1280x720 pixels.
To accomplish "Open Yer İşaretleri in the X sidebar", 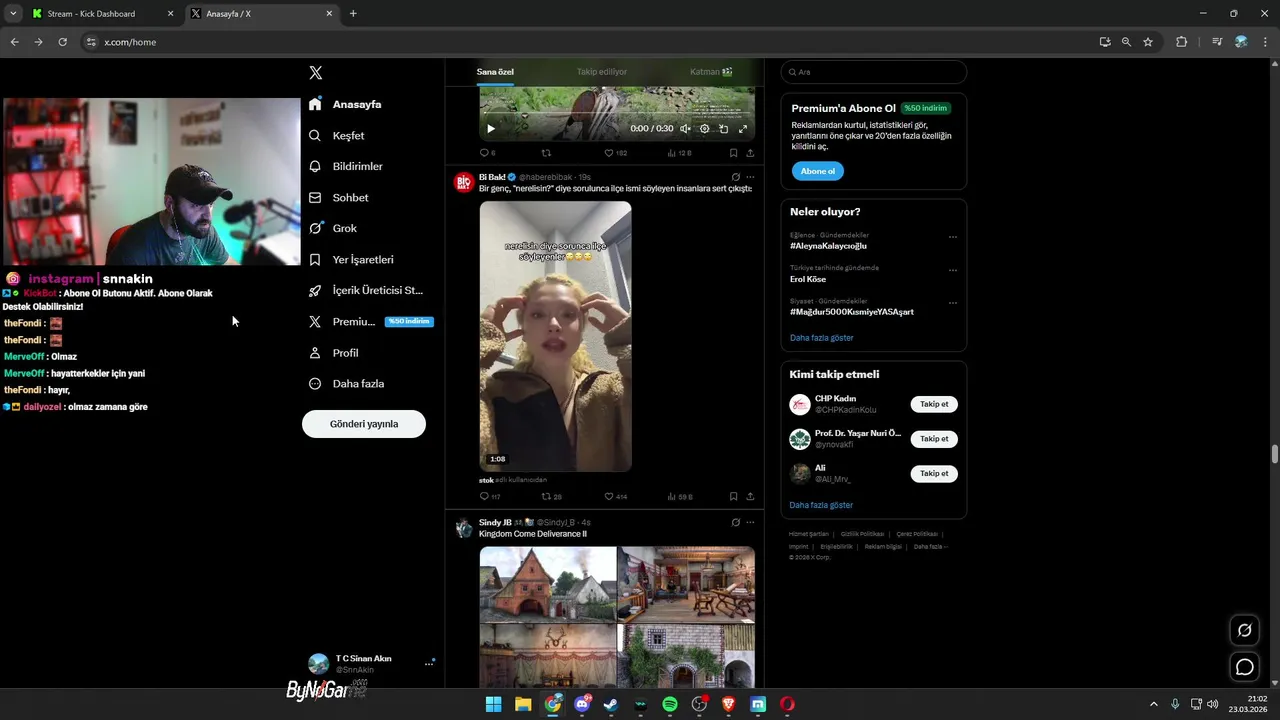I will (351, 259).
